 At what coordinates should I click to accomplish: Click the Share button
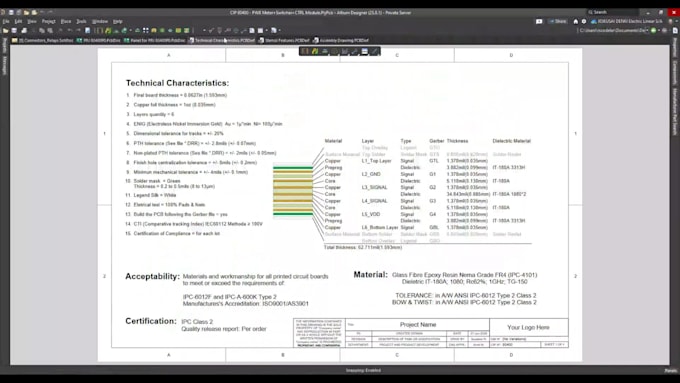click(557, 21)
